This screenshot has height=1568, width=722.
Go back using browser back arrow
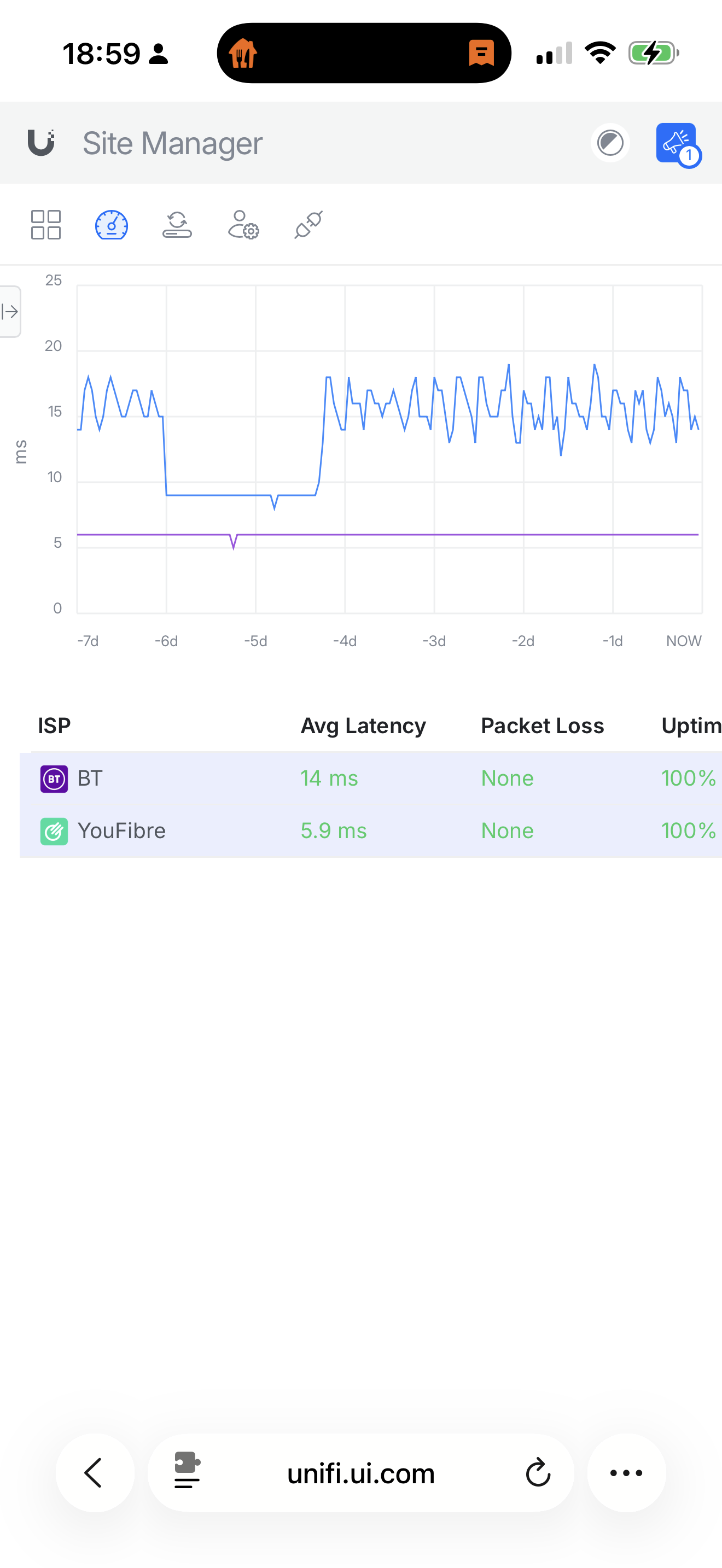(x=95, y=1472)
